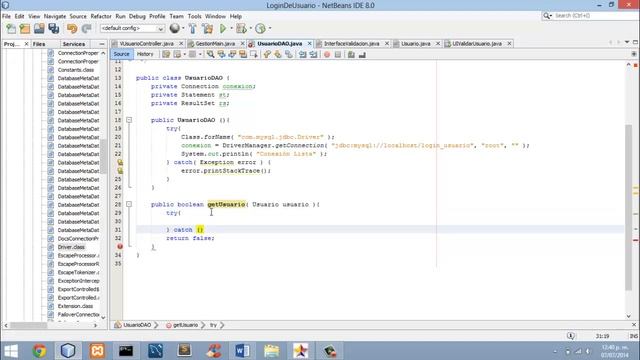Viewport: 640px width, 360px height.
Task: Minimize the Projects panel group
Action: click(102, 44)
